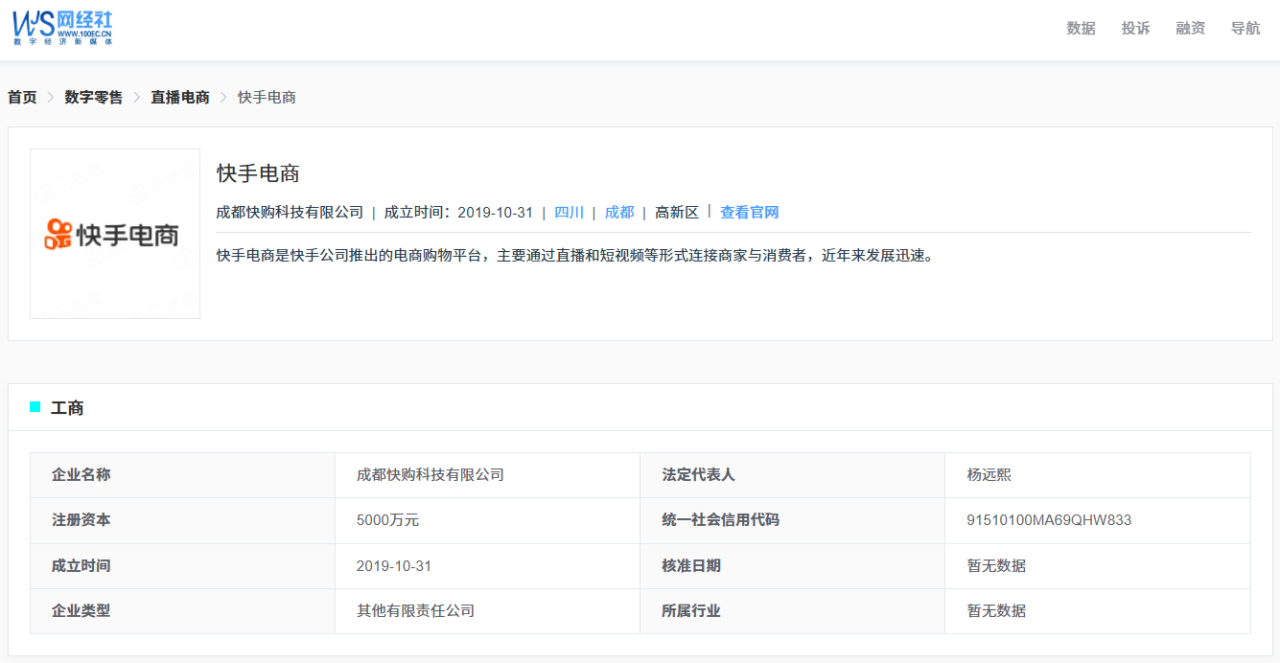Viewport: 1280px width, 663px height.
Task: Click the 统一社会信用代码 label cell
Action: tap(793, 521)
